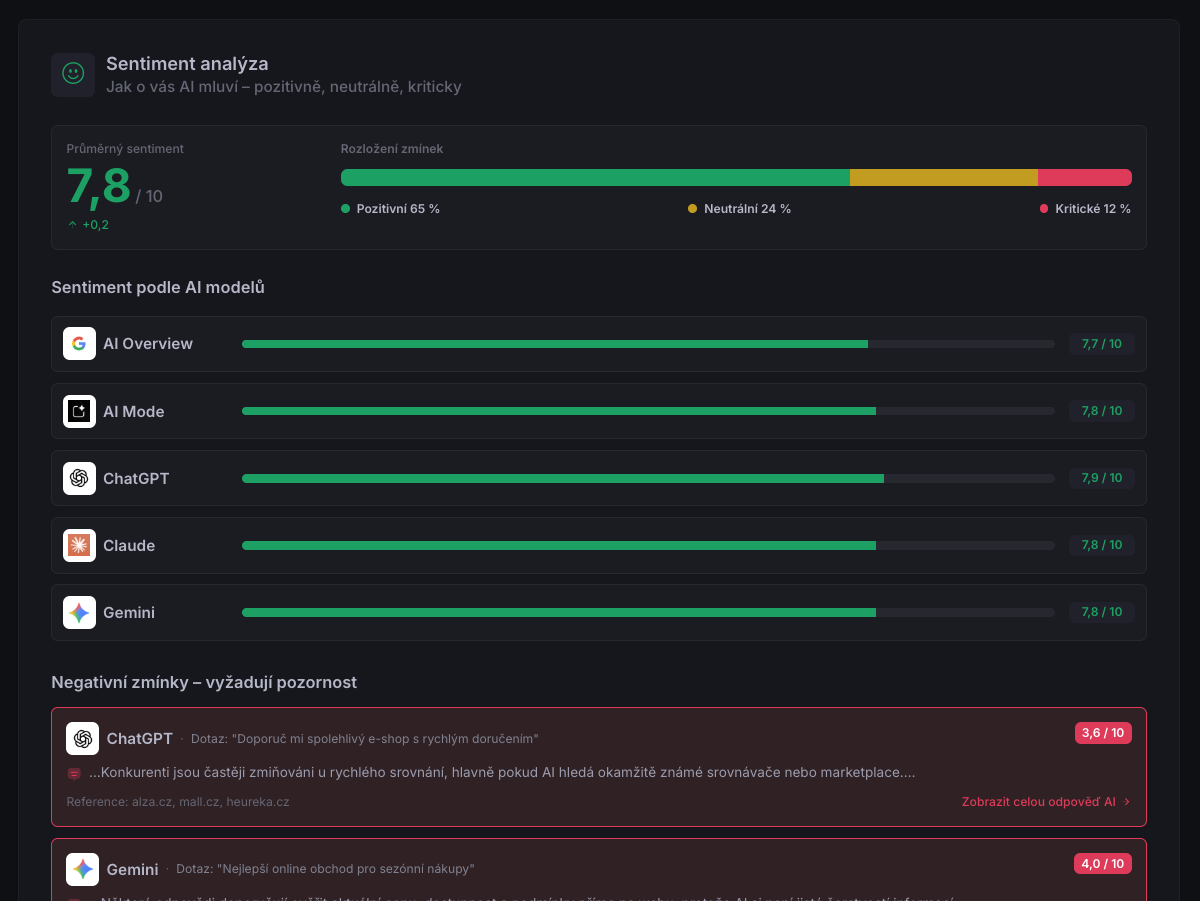Click the chevron after Zobrazit celou odpověď AI
This screenshot has width=1200, height=901.
1127,801
